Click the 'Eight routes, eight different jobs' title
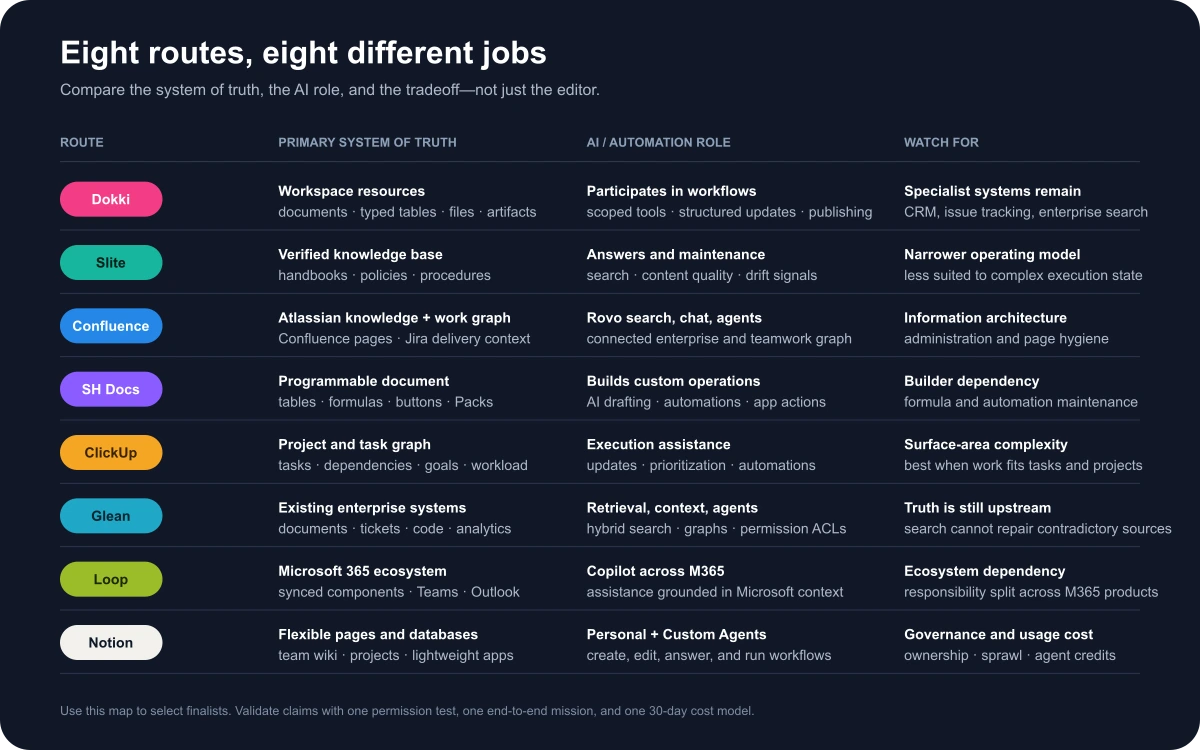The width and height of the screenshot is (1200, 750). pyautogui.click(x=303, y=52)
